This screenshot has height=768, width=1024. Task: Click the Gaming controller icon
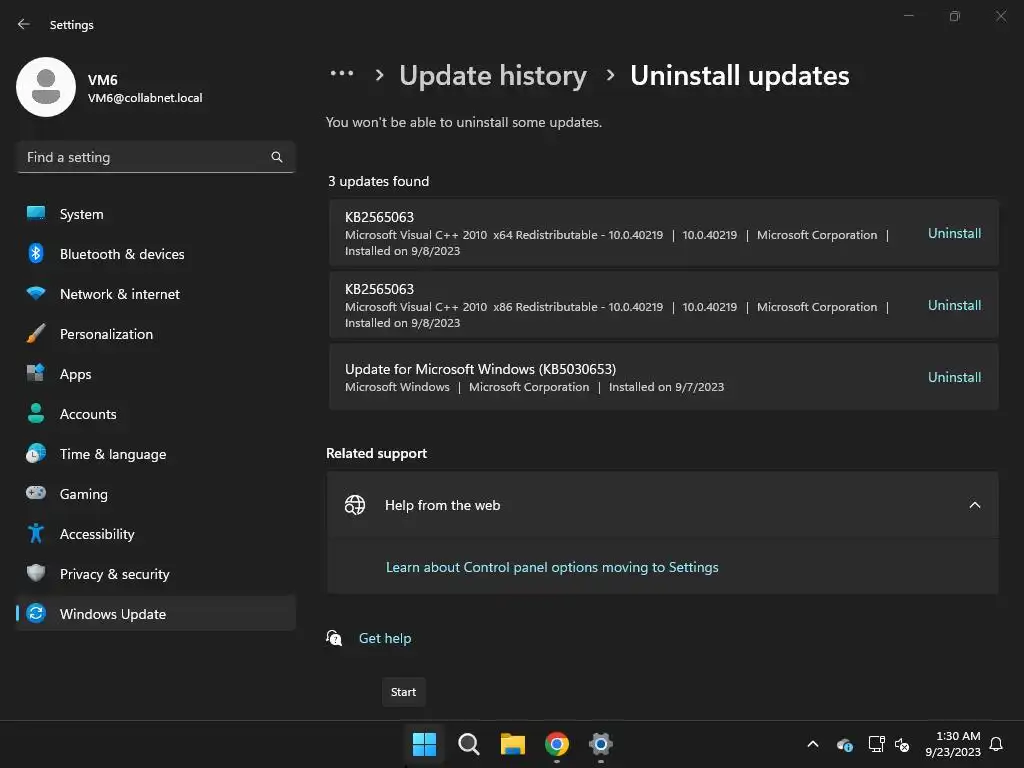(36, 493)
